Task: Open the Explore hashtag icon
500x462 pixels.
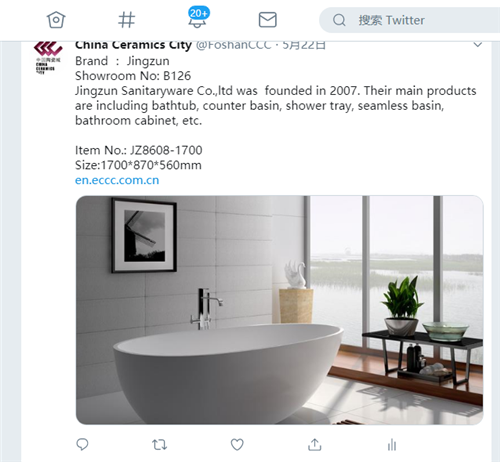Action: (127, 20)
